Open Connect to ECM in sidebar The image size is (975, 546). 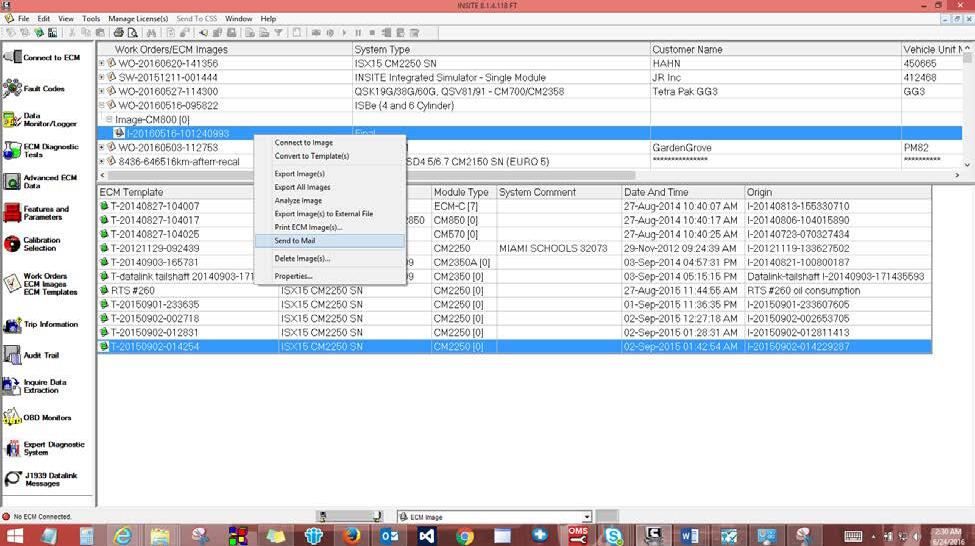click(42, 57)
